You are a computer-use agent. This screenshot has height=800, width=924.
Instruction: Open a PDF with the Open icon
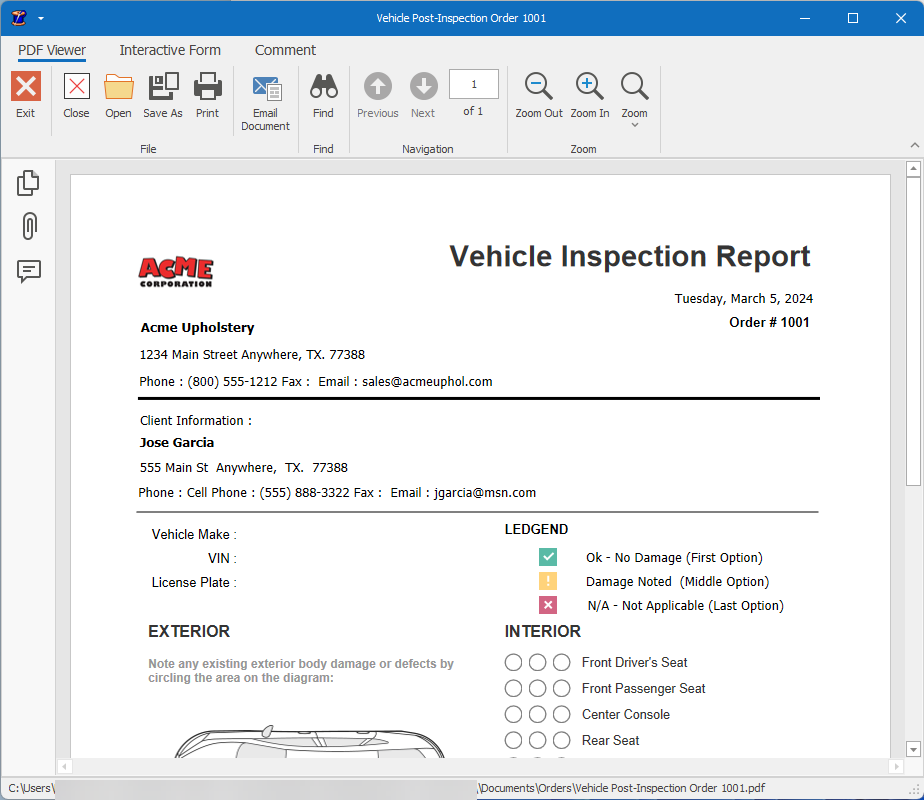point(118,96)
